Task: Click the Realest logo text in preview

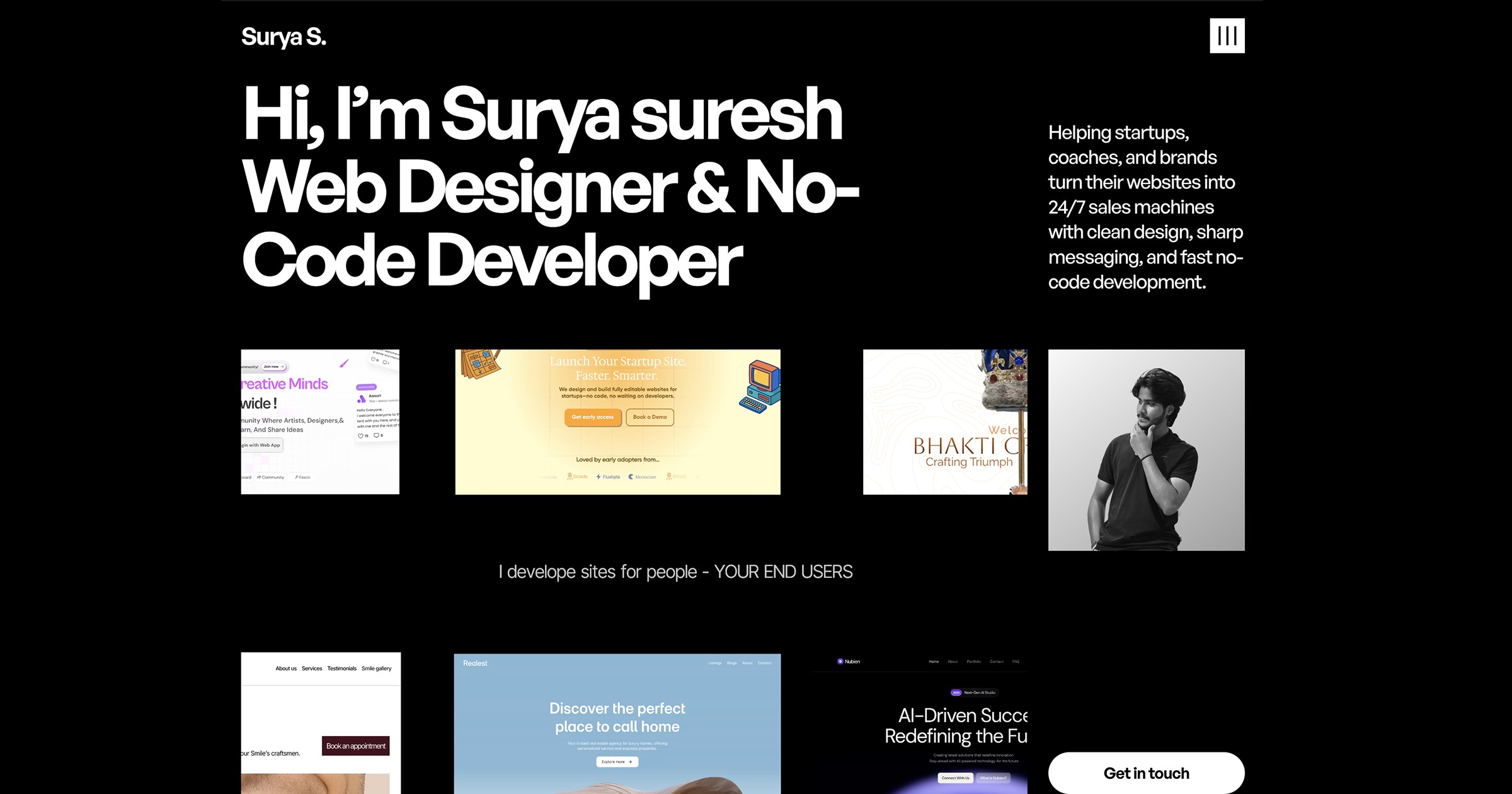Action: (475, 664)
